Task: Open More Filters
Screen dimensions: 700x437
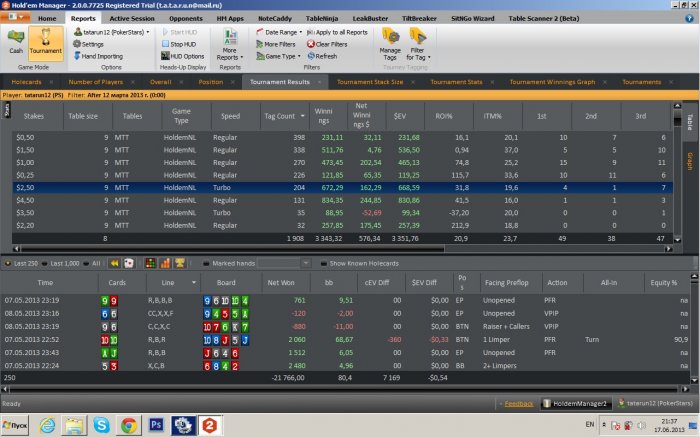Action: tap(275, 44)
